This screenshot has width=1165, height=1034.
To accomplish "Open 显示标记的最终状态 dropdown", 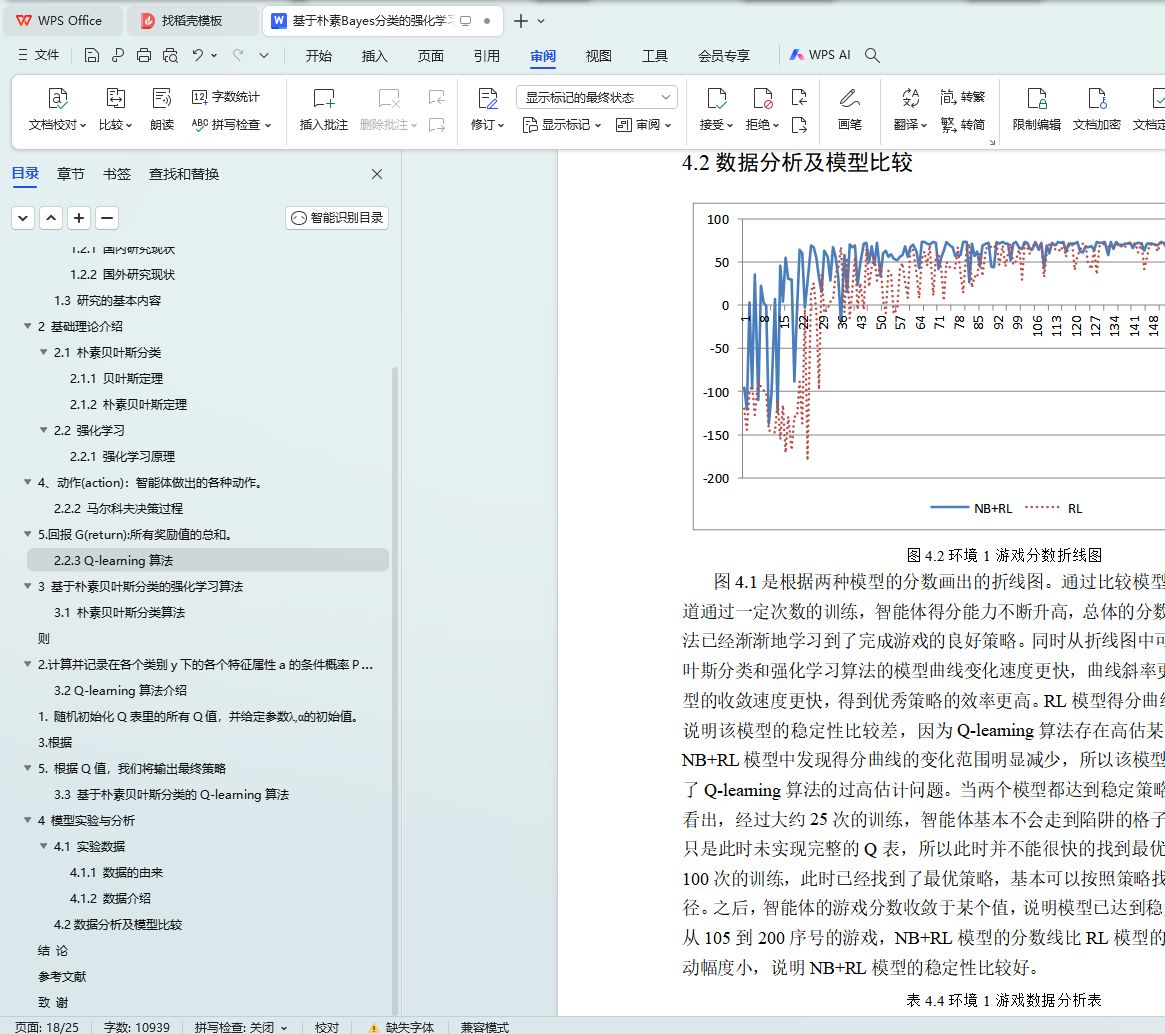I will (x=597, y=97).
